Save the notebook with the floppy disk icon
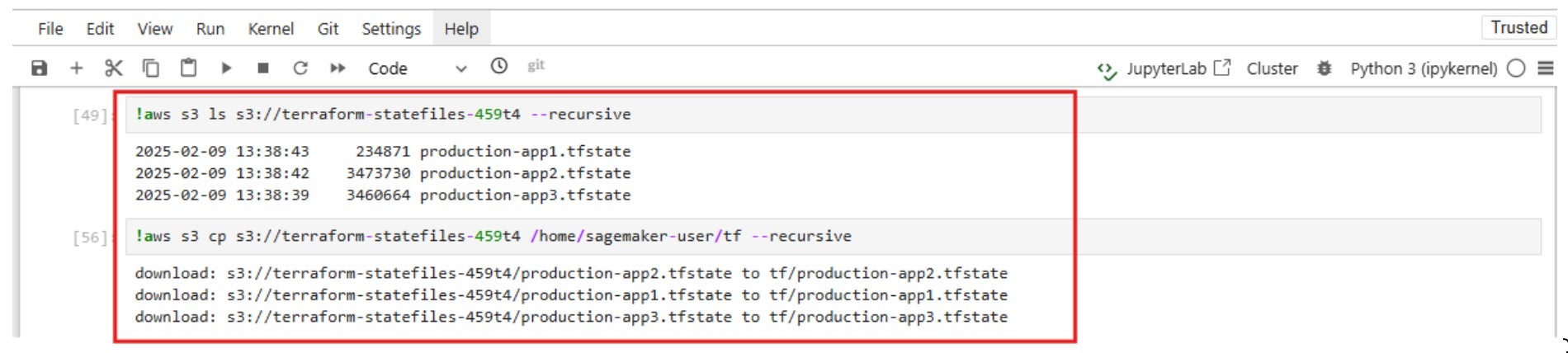1568x353 pixels. pyautogui.click(x=39, y=68)
